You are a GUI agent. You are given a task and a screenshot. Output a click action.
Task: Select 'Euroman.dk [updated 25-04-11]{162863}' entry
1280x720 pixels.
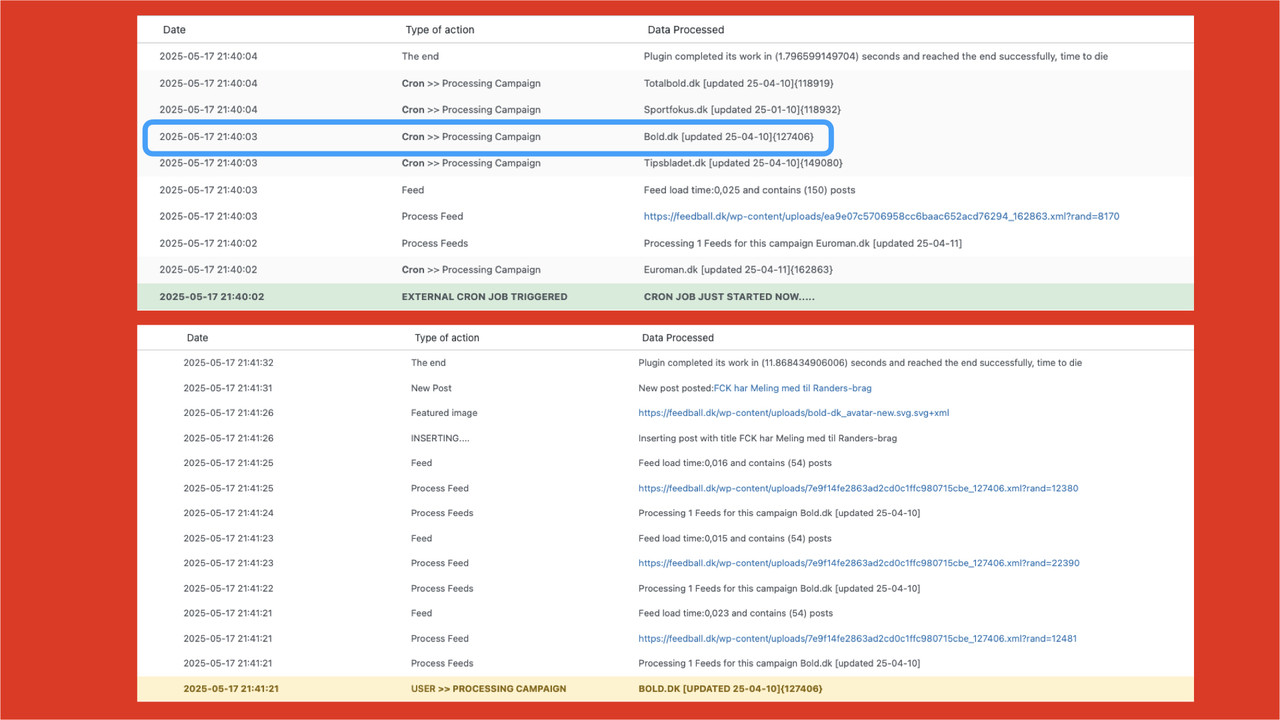pos(739,270)
